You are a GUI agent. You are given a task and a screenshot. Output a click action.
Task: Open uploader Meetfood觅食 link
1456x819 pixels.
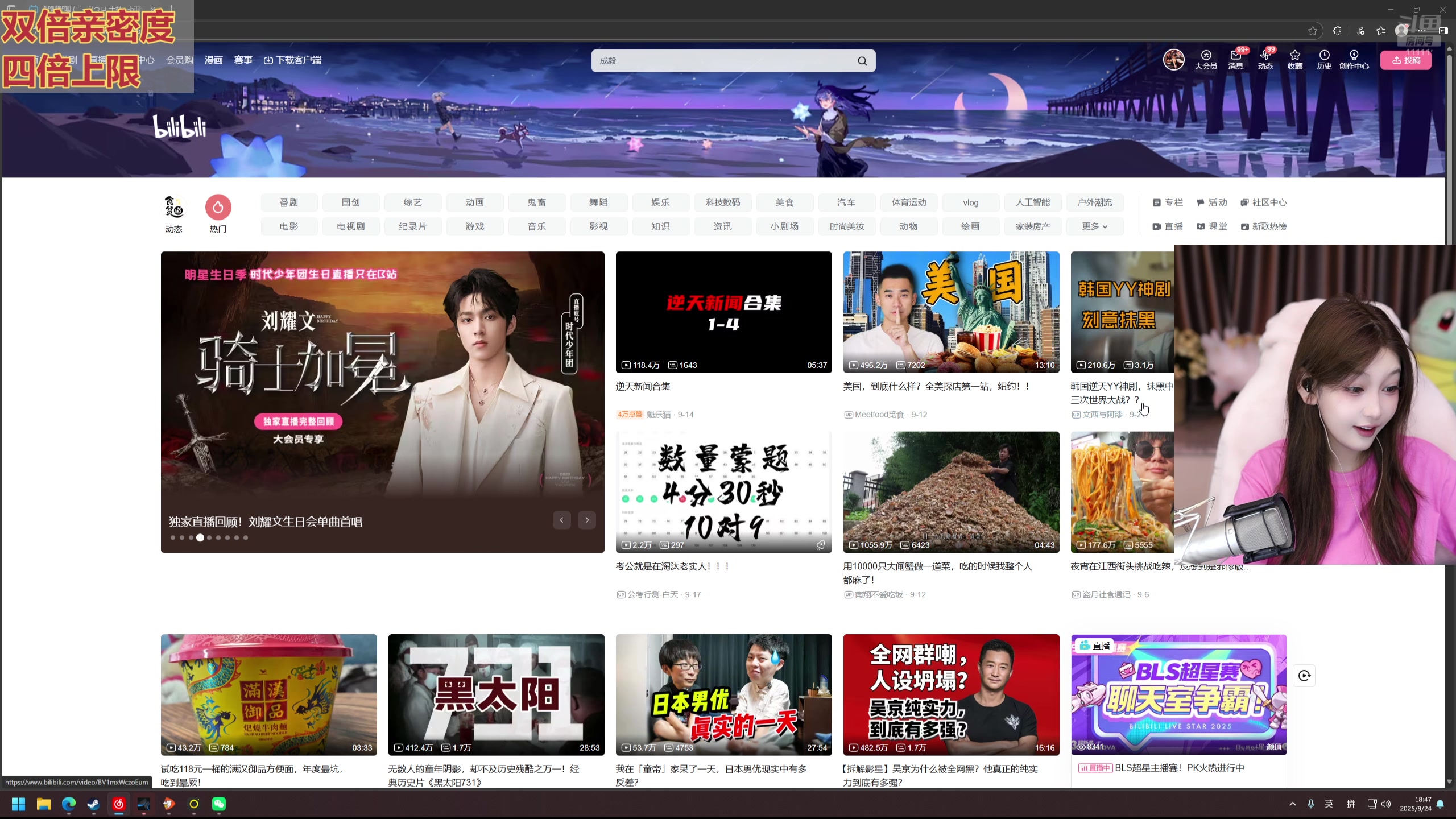[879, 415]
